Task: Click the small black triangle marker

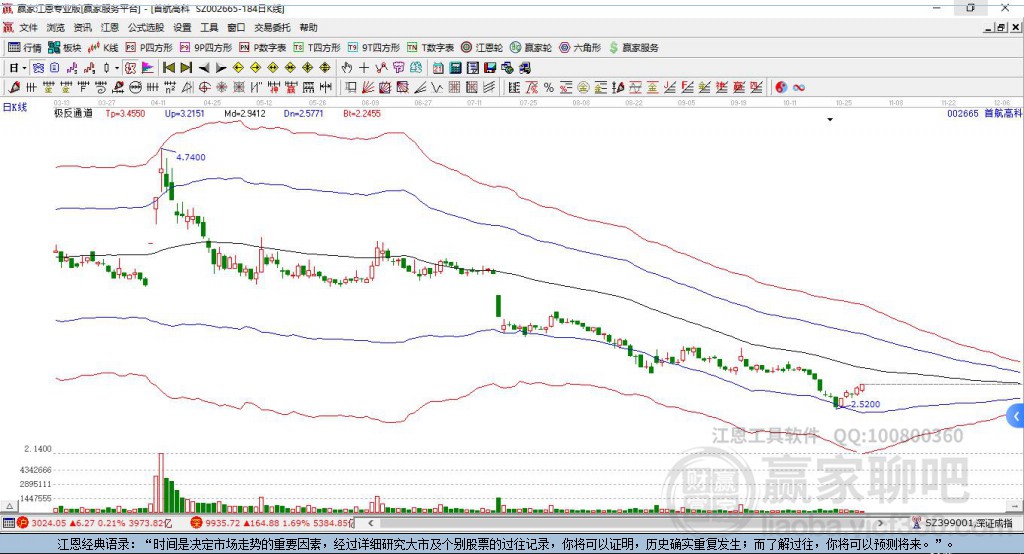Action: pos(830,120)
